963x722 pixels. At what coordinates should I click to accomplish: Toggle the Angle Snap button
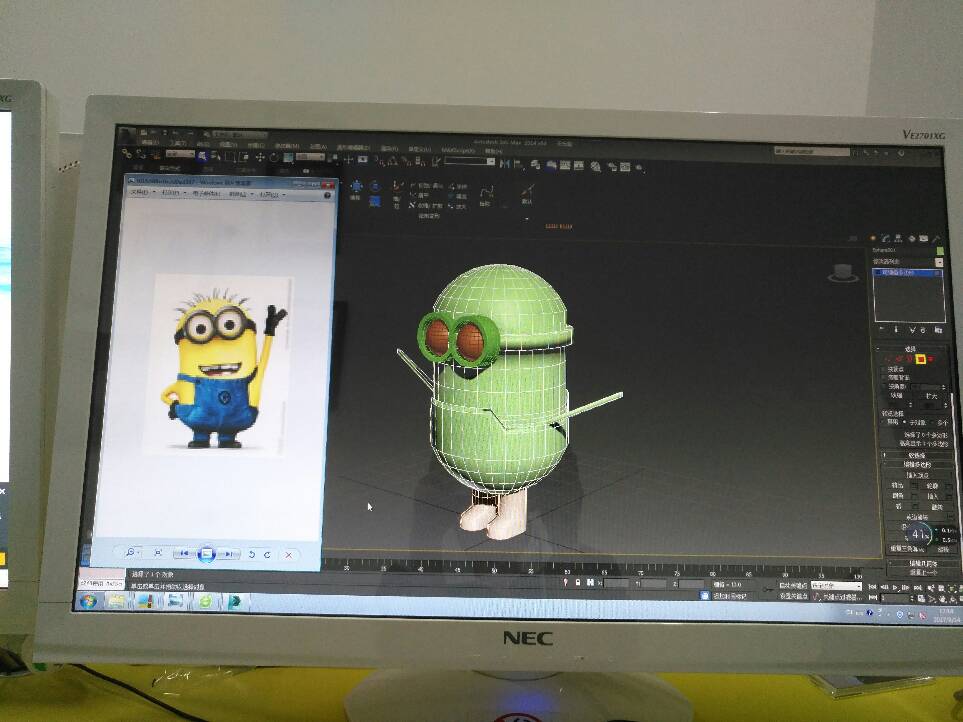(394, 161)
